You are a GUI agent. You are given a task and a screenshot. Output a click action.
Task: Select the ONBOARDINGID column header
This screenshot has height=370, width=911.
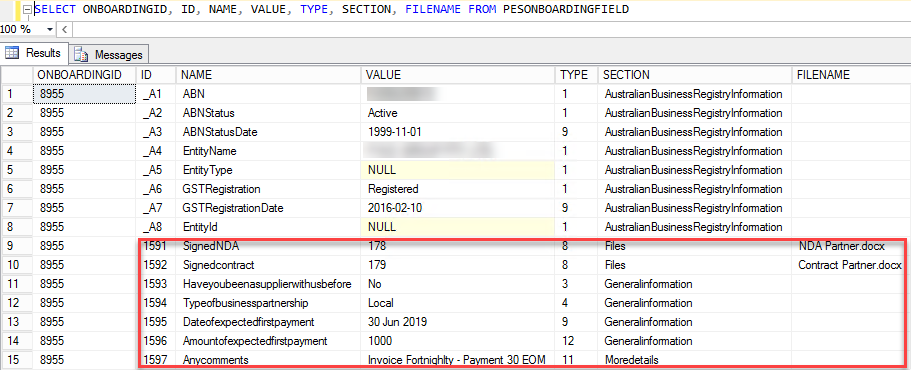(x=85, y=75)
